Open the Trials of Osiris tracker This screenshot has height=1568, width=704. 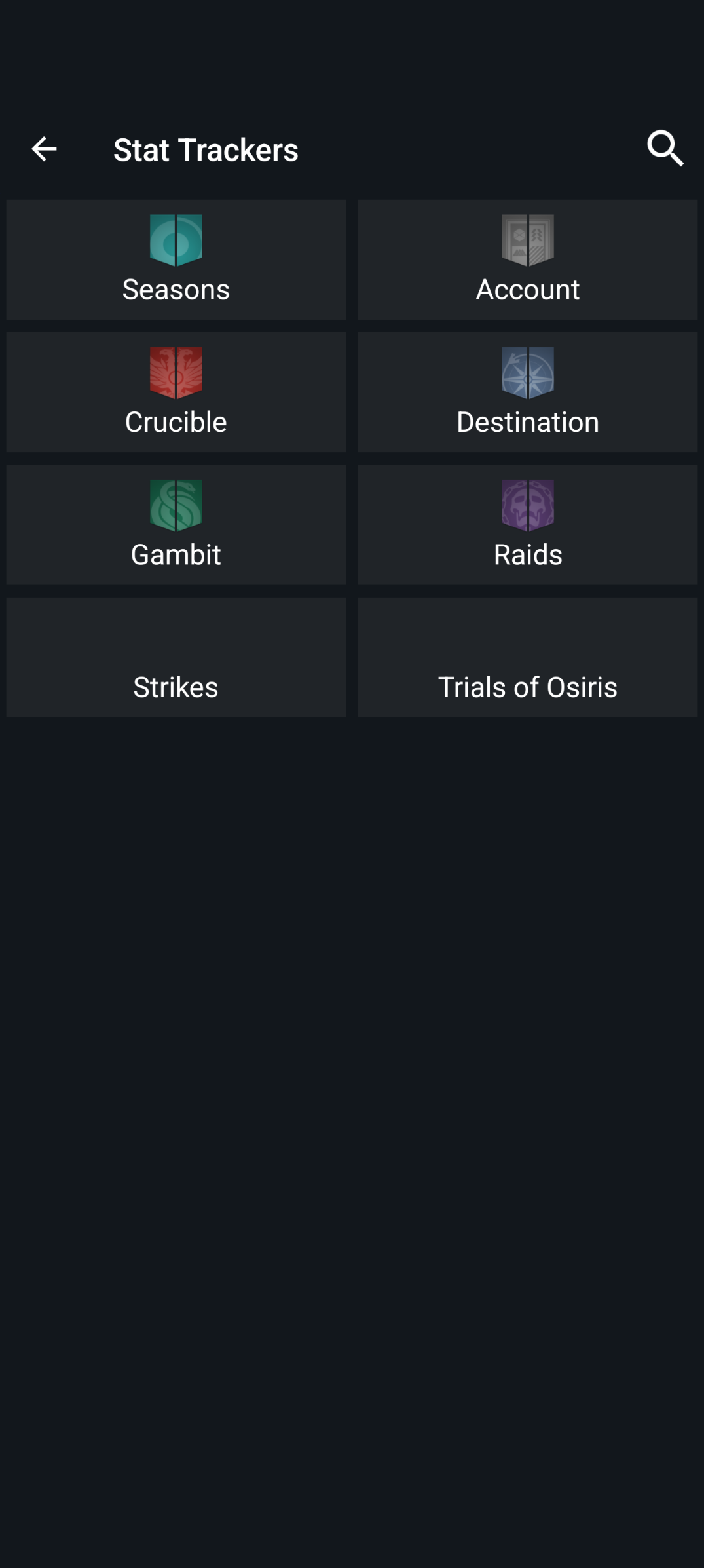[527, 687]
